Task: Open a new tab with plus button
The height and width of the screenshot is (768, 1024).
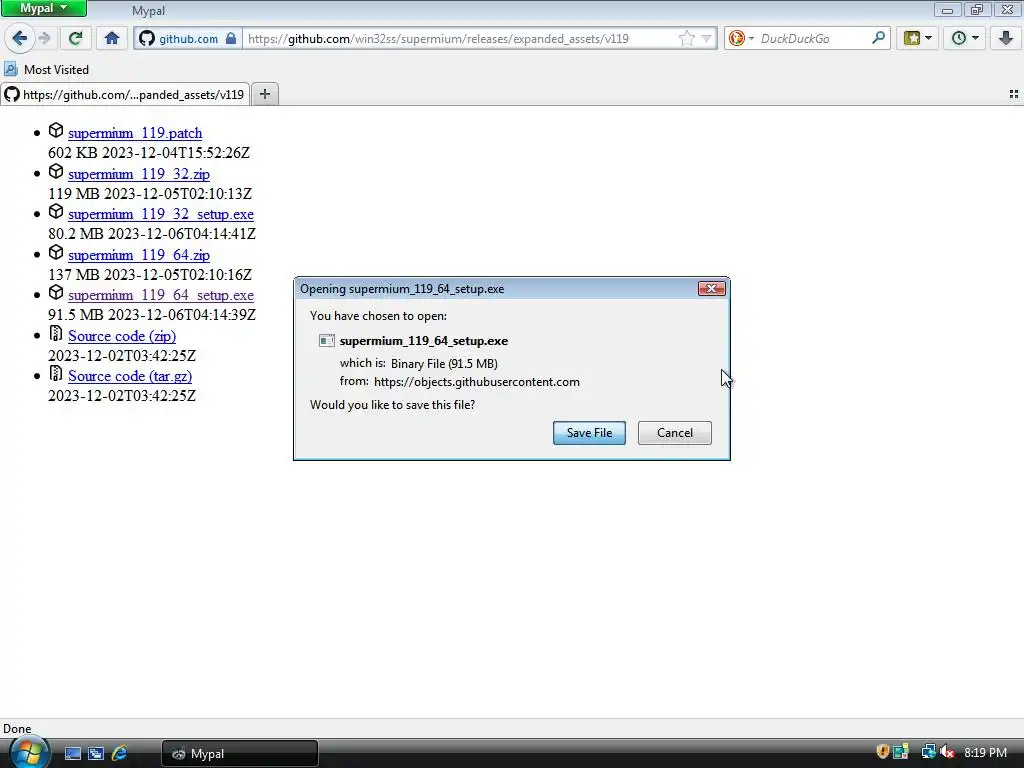Action: tap(264, 94)
